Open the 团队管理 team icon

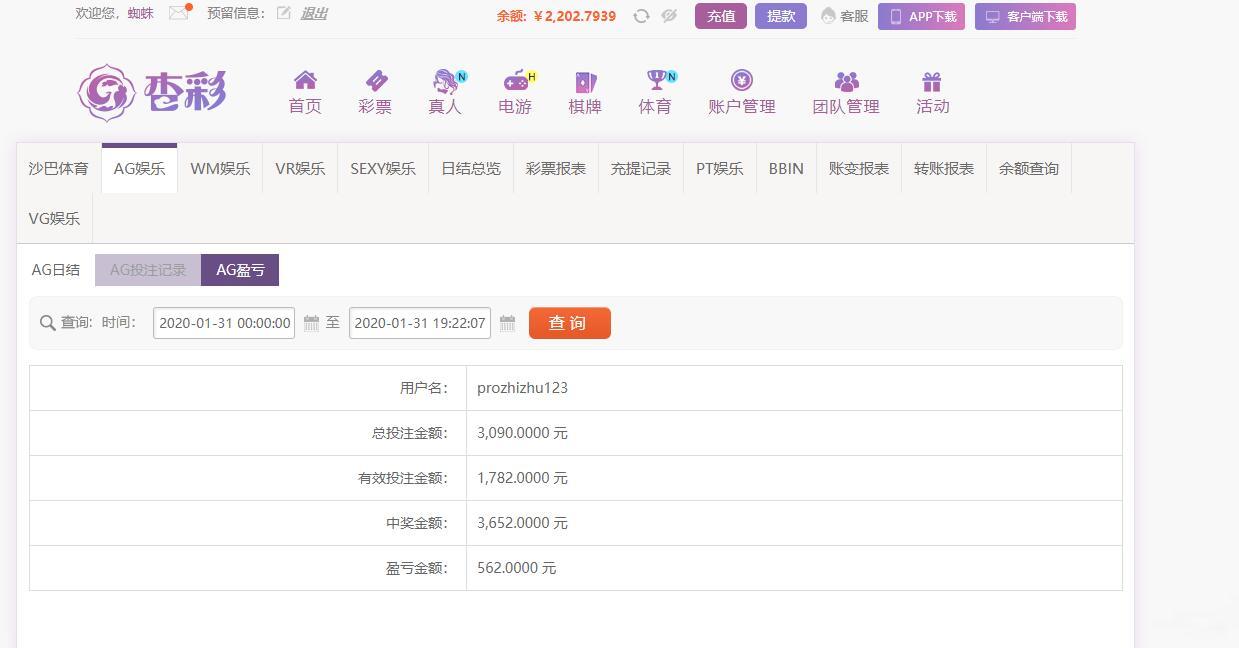(846, 81)
